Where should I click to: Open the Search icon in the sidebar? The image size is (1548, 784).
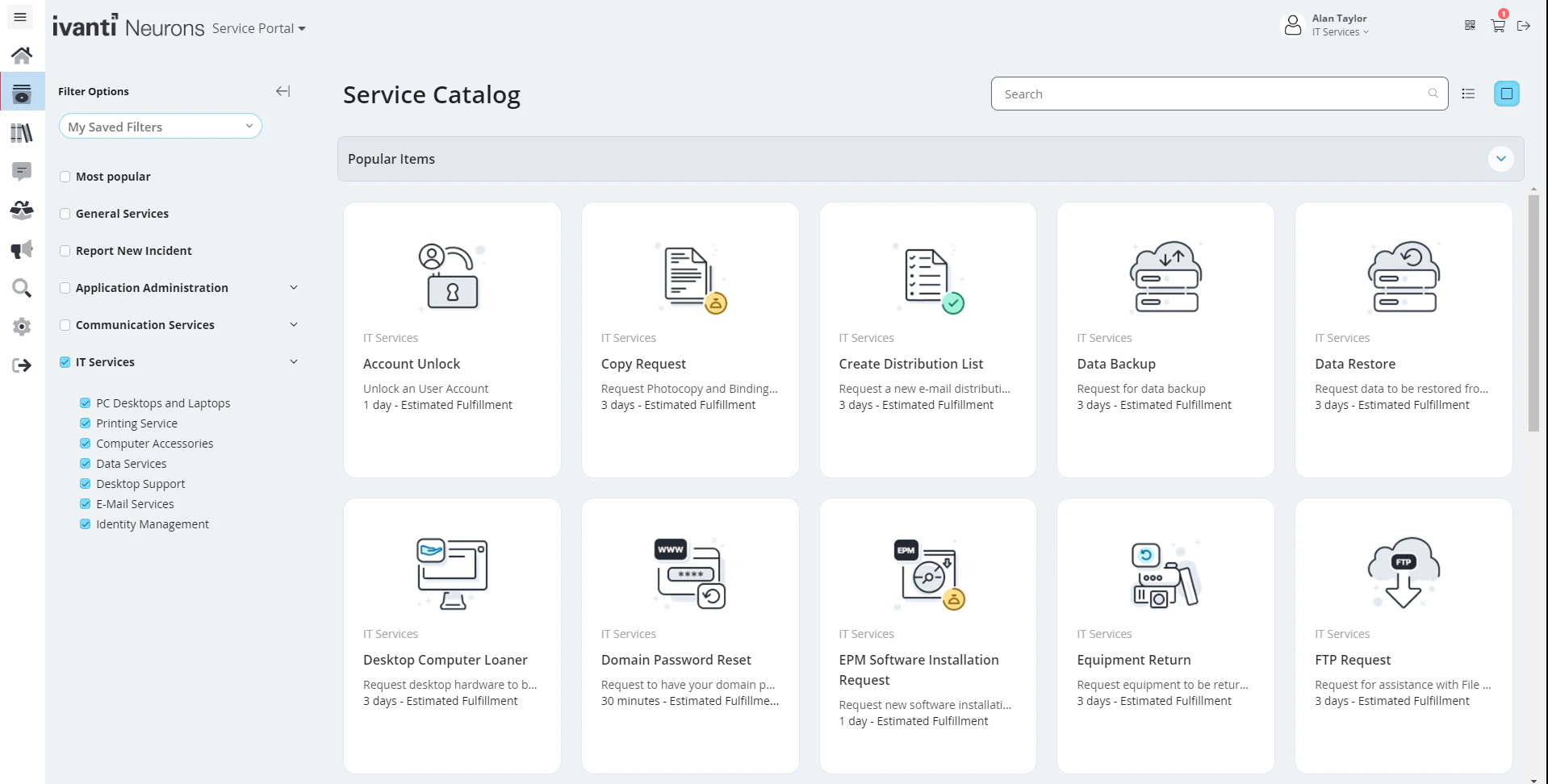[22, 288]
